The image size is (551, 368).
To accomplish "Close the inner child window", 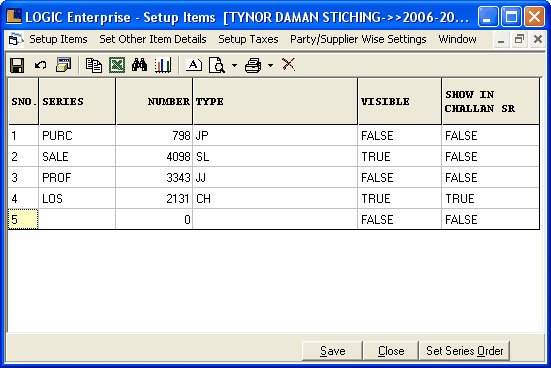I will (538, 39).
